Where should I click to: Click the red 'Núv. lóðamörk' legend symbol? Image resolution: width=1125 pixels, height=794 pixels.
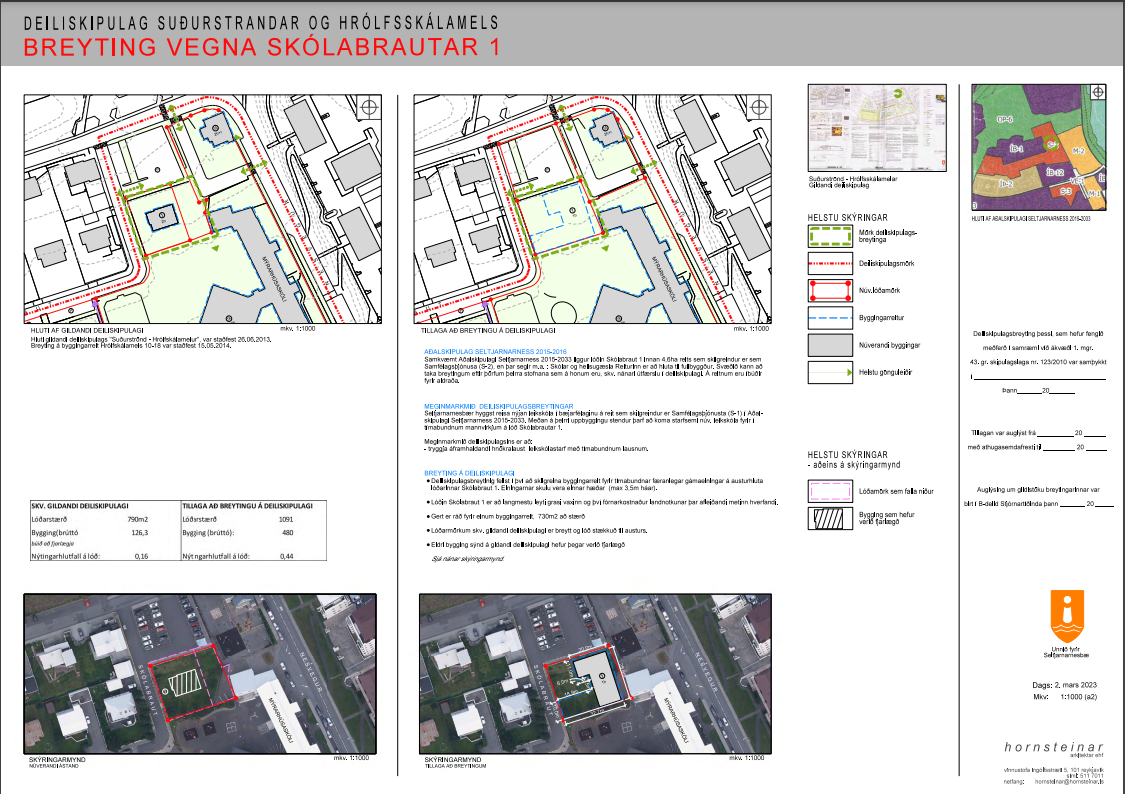point(833,291)
